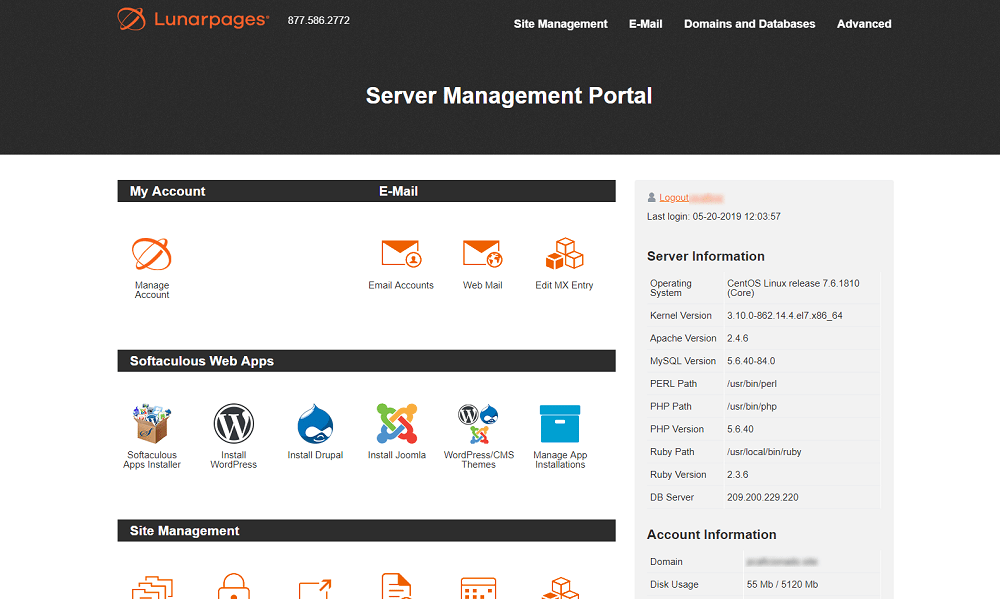The image size is (1000, 599).
Task: Click the Site Management section header bar
Action: coord(367,531)
